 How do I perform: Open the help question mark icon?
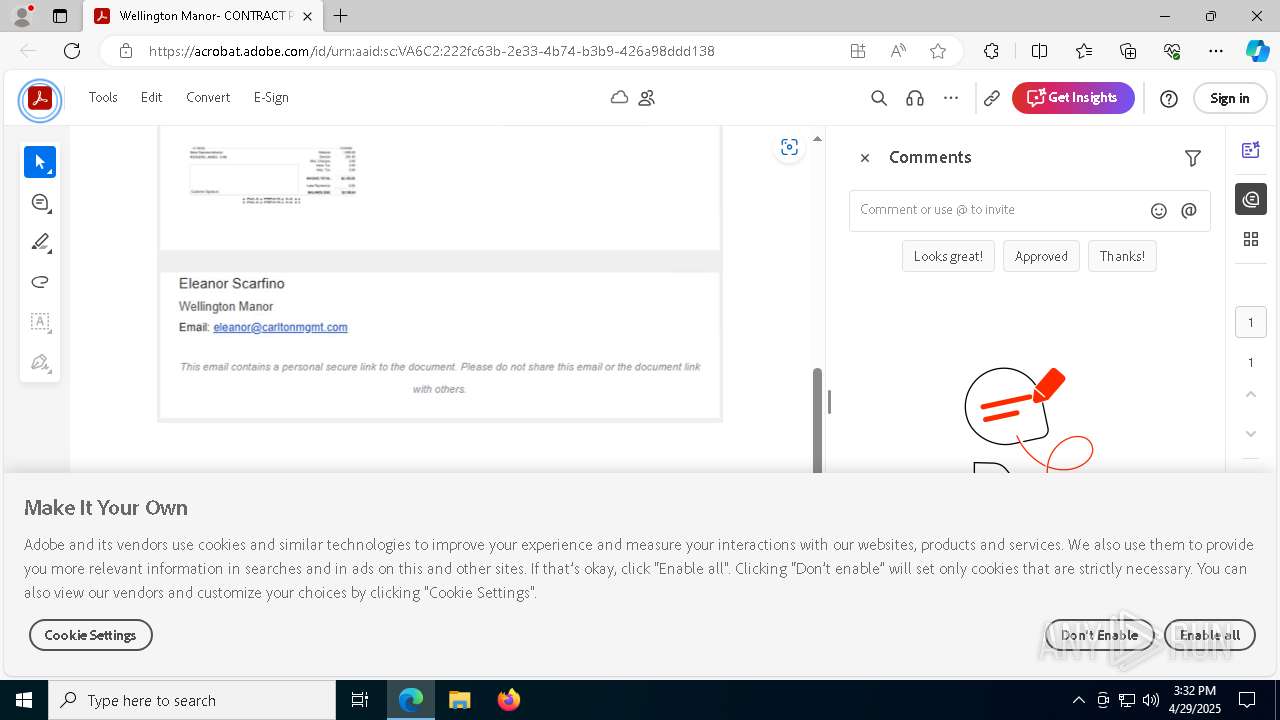tap(1169, 98)
